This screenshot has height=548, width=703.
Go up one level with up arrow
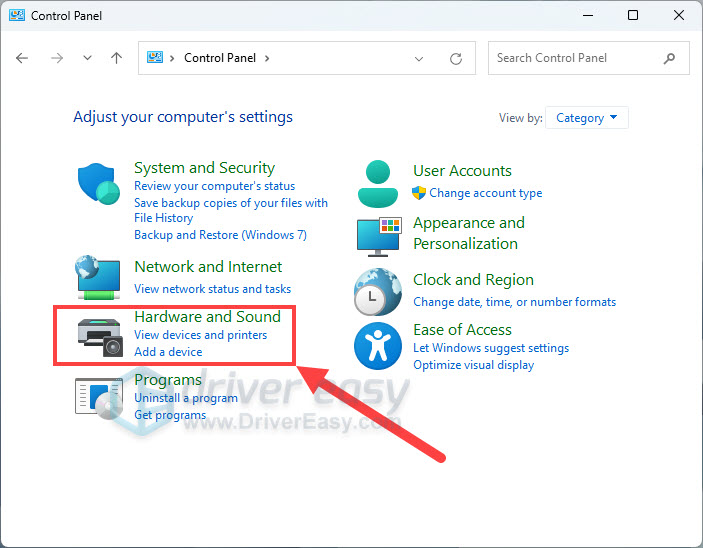point(116,58)
